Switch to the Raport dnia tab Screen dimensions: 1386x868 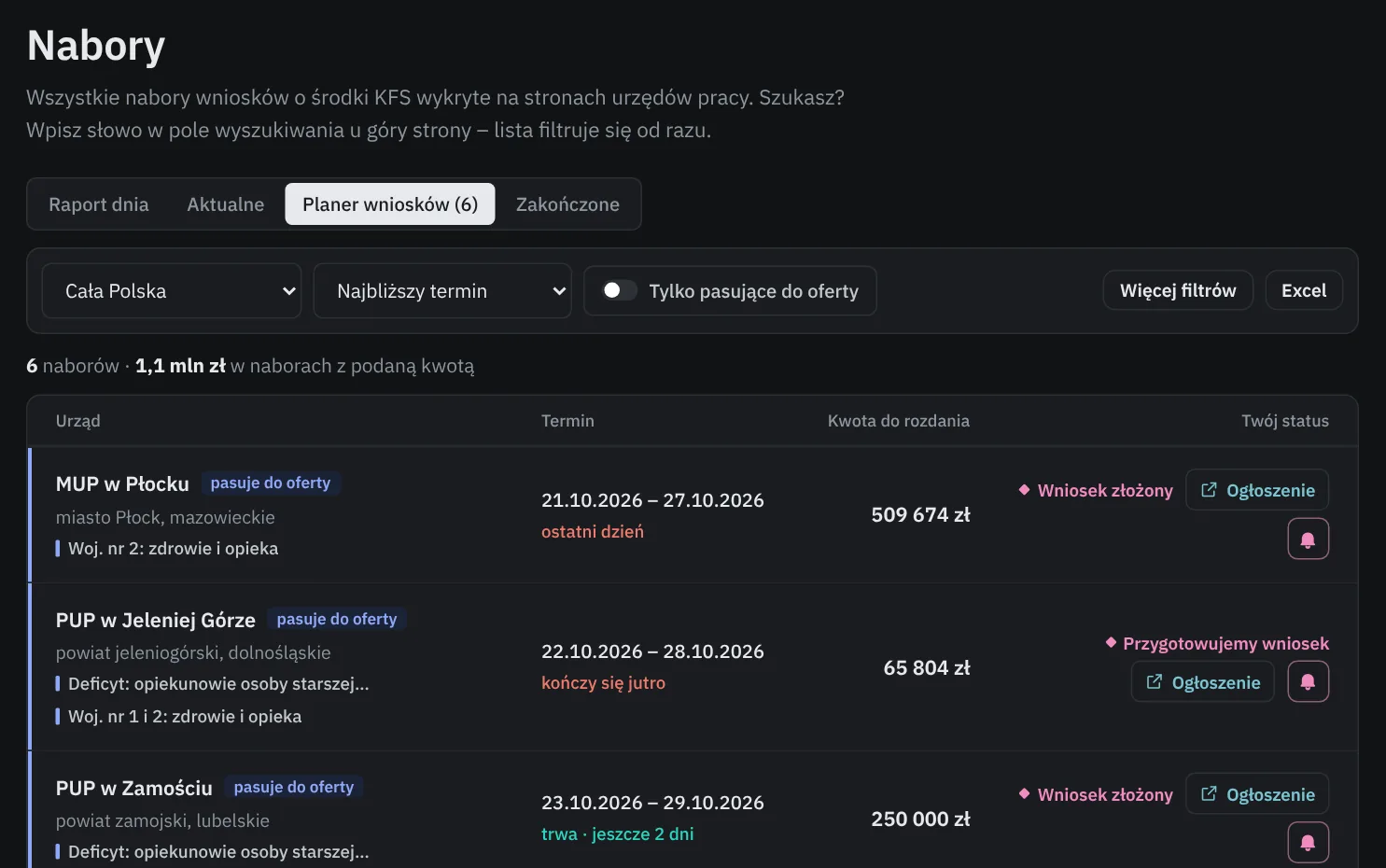point(99,204)
